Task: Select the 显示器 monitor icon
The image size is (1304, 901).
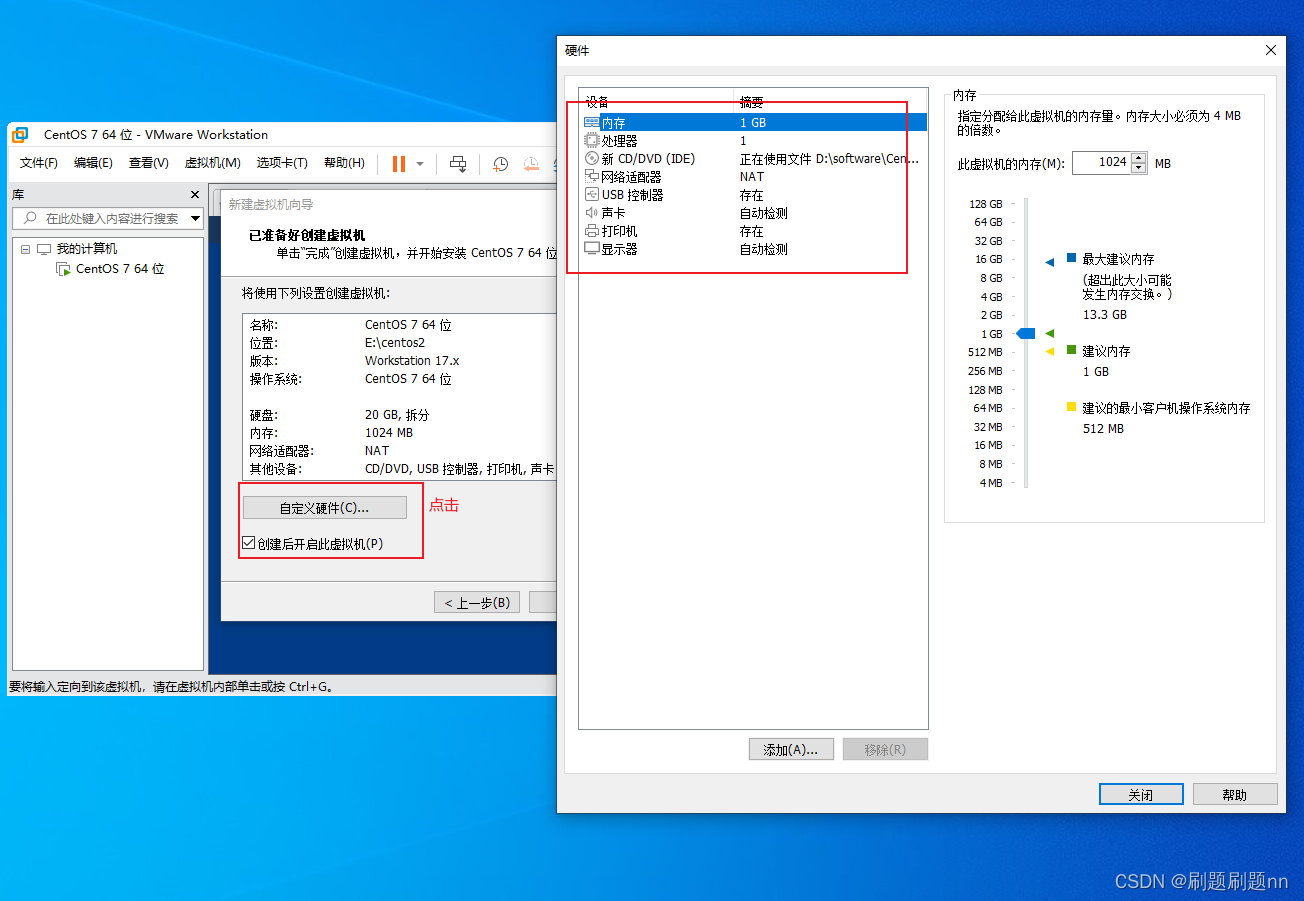Action: (x=592, y=249)
